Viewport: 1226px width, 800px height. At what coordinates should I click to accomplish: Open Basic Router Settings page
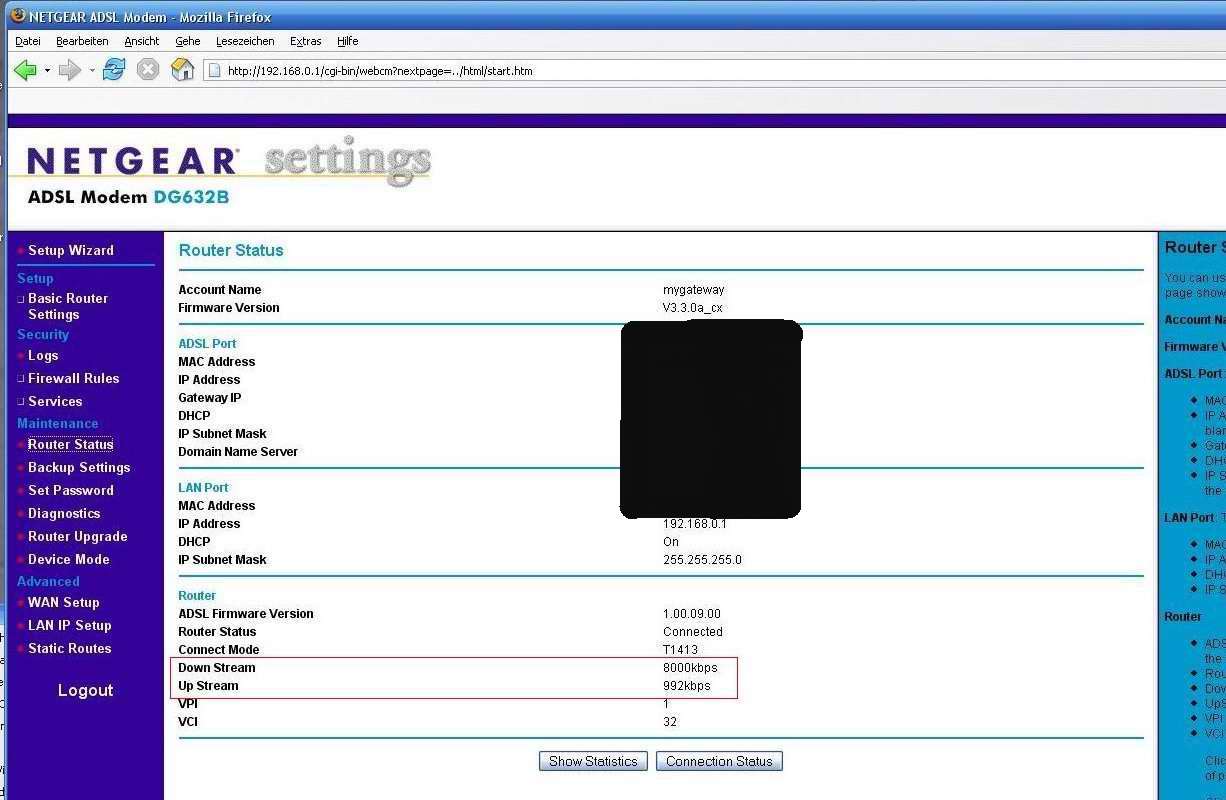click(x=68, y=306)
